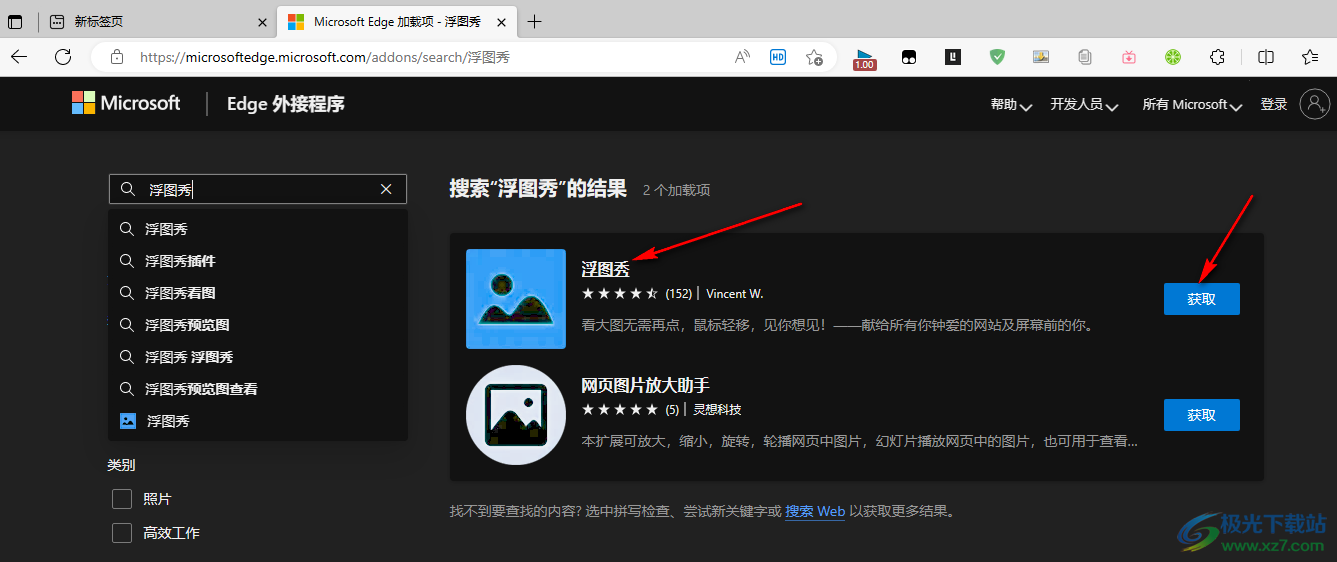
Task: Click the green lime extension icon
Action: click(1173, 57)
